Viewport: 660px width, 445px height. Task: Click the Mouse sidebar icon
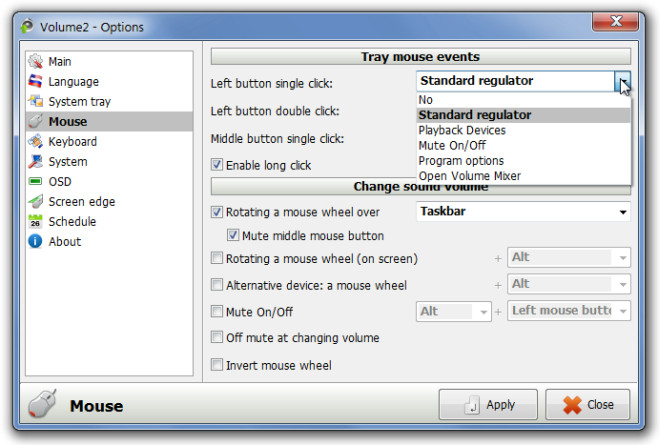point(35,121)
